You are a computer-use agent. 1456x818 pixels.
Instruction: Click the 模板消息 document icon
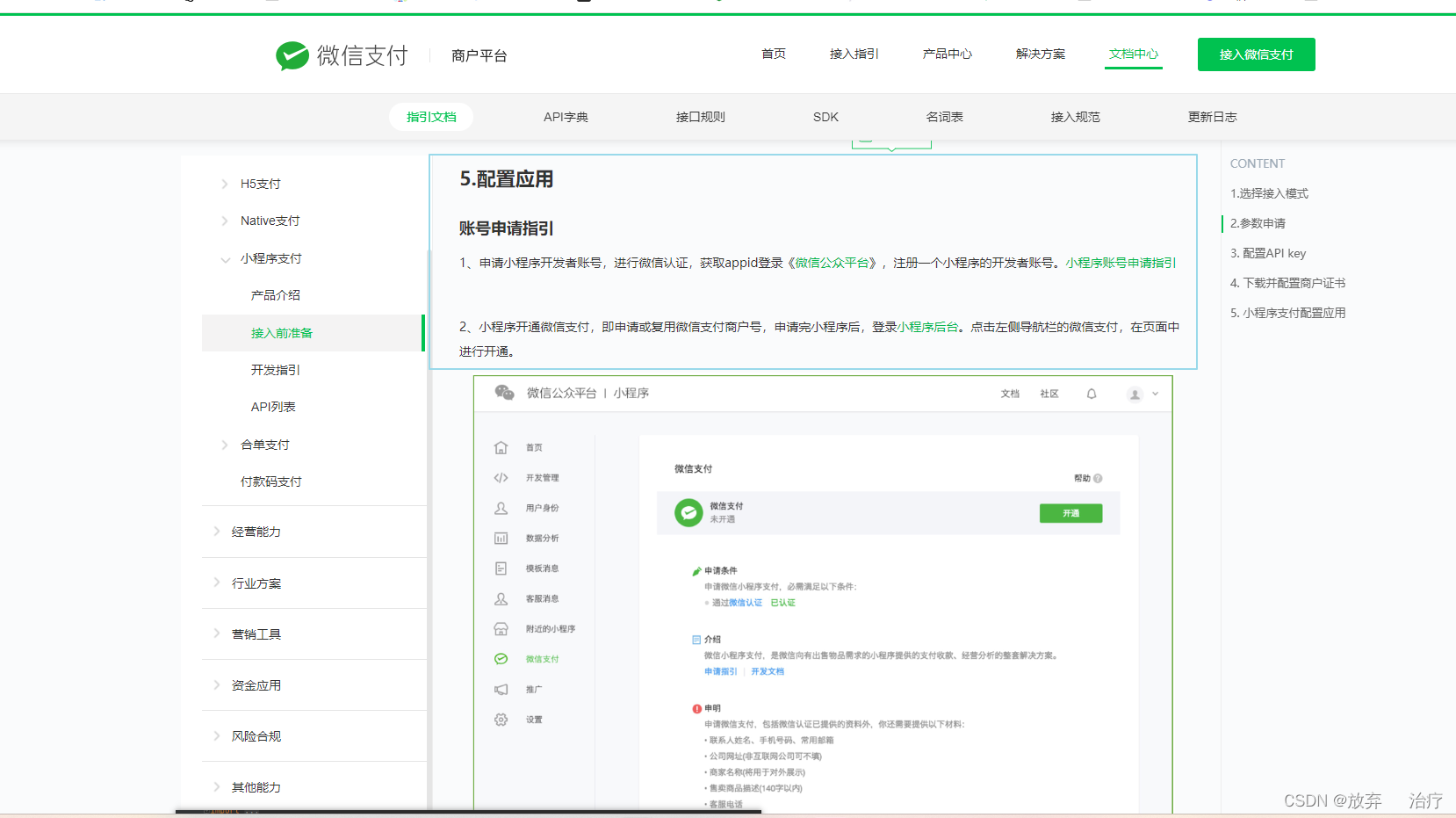(x=501, y=568)
